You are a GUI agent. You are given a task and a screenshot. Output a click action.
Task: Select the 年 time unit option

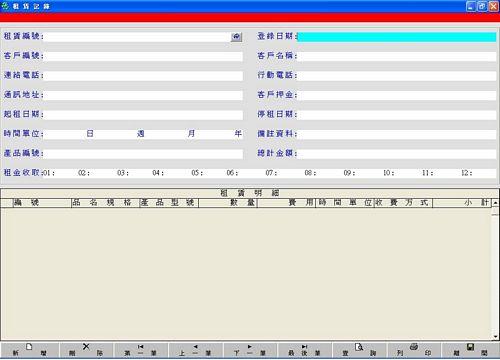pyautogui.click(x=238, y=134)
